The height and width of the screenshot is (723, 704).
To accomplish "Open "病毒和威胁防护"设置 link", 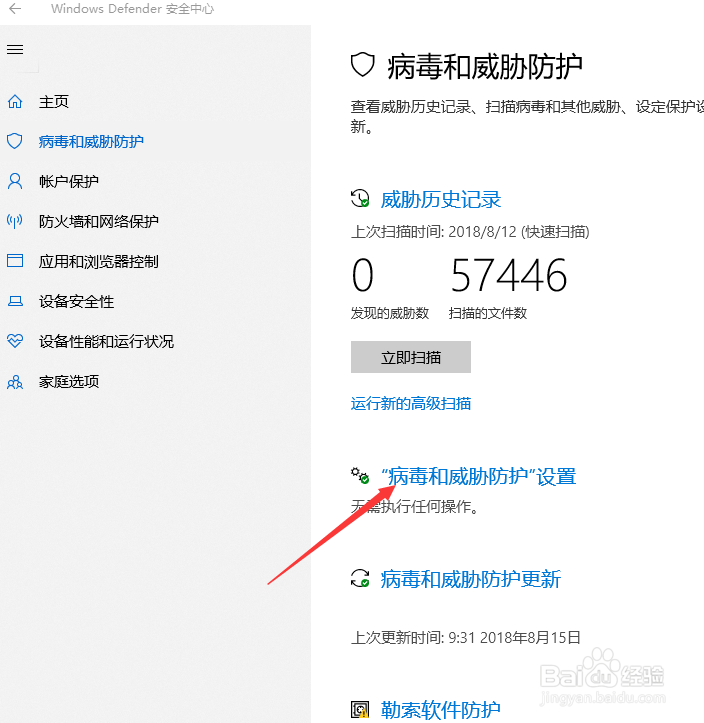I will point(479,476).
